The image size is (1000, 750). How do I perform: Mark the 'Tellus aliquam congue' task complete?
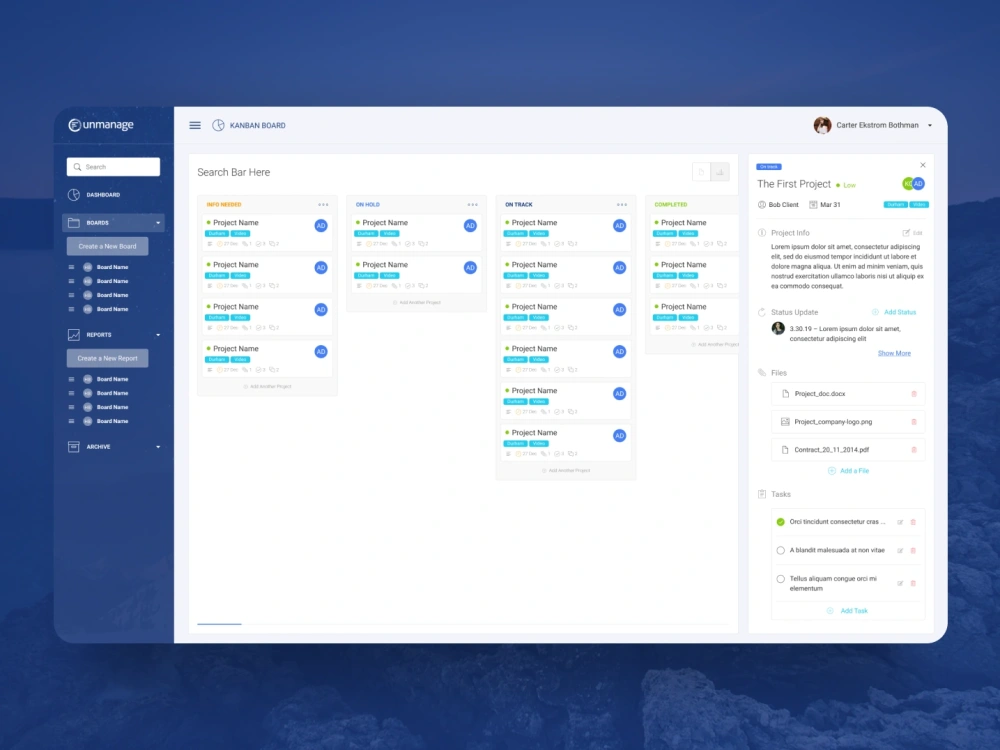point(780,578)
